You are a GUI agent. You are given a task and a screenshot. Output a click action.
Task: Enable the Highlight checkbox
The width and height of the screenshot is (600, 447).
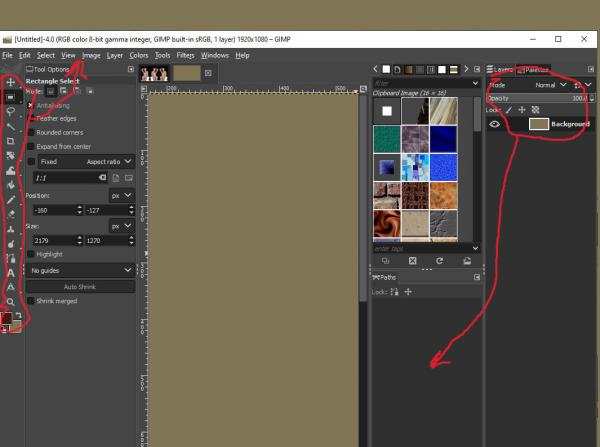click(x=31, y=254)
